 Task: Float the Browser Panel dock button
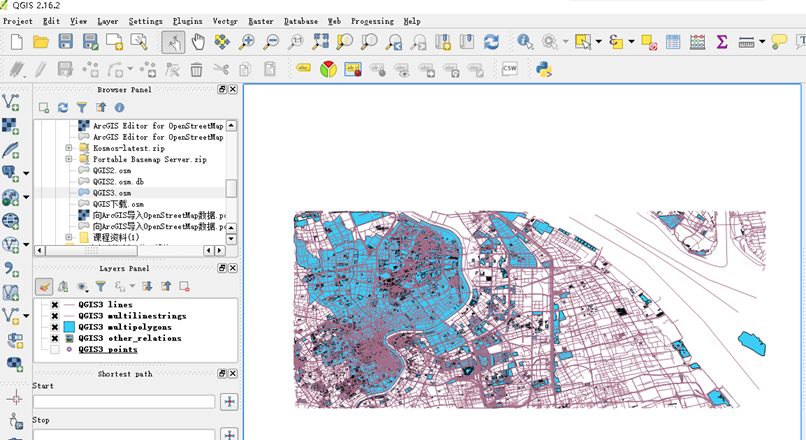point(222,89)
